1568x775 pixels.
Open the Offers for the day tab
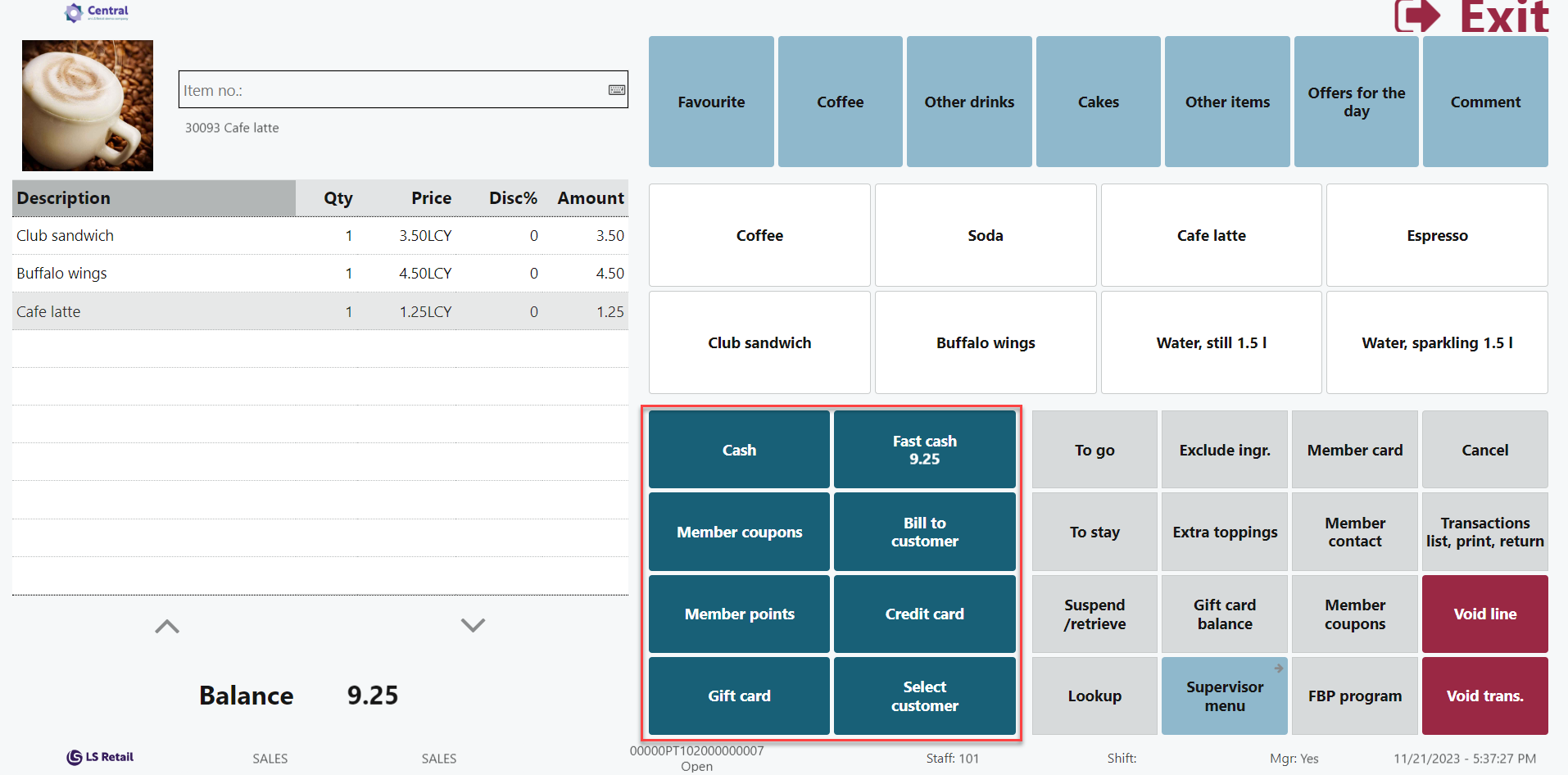pyautogui.click(x=1356, y=102)
